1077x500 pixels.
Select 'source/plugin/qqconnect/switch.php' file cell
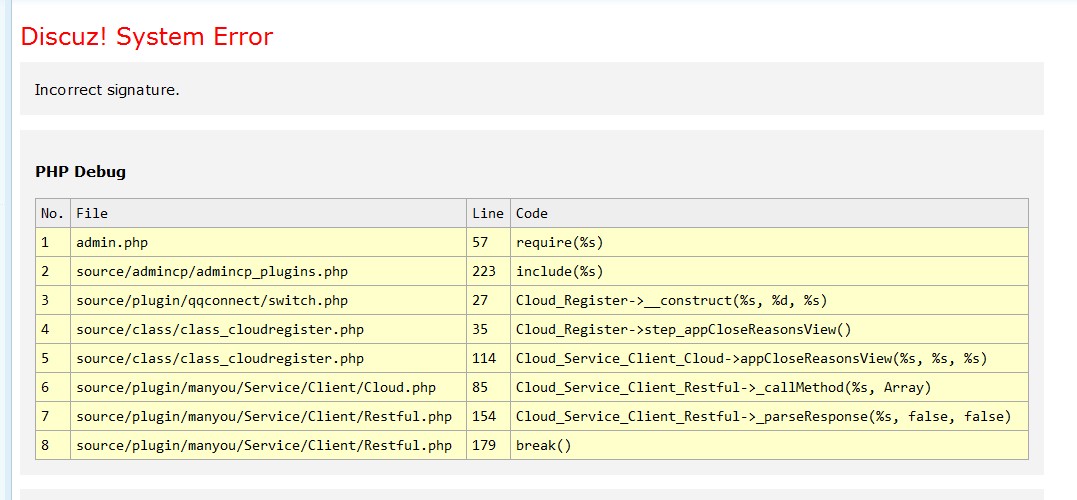click(x=269, y=300)
